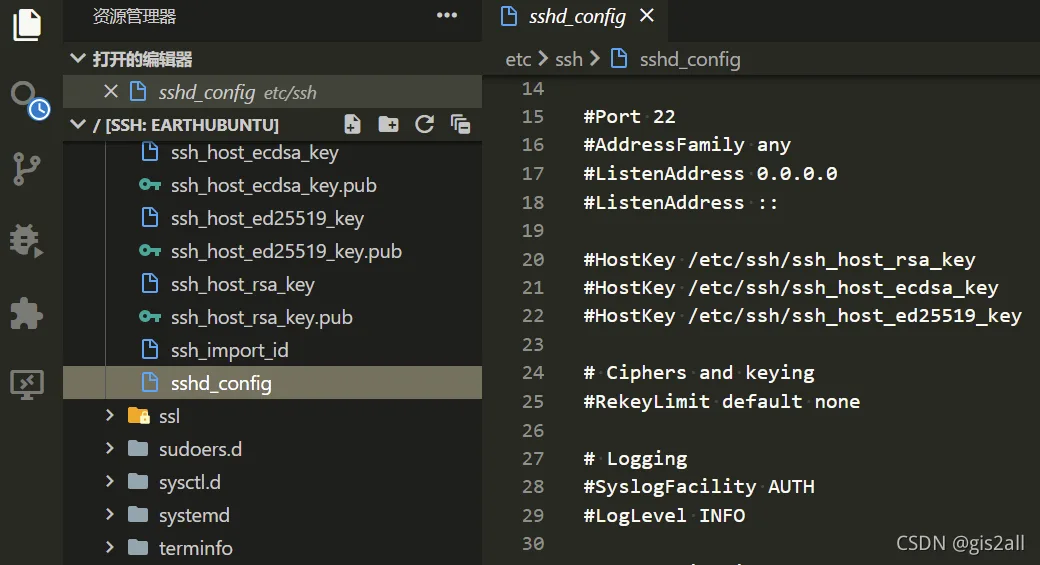Open the Remote Explorer view icon
The image size is (1040, 565).
27,385
